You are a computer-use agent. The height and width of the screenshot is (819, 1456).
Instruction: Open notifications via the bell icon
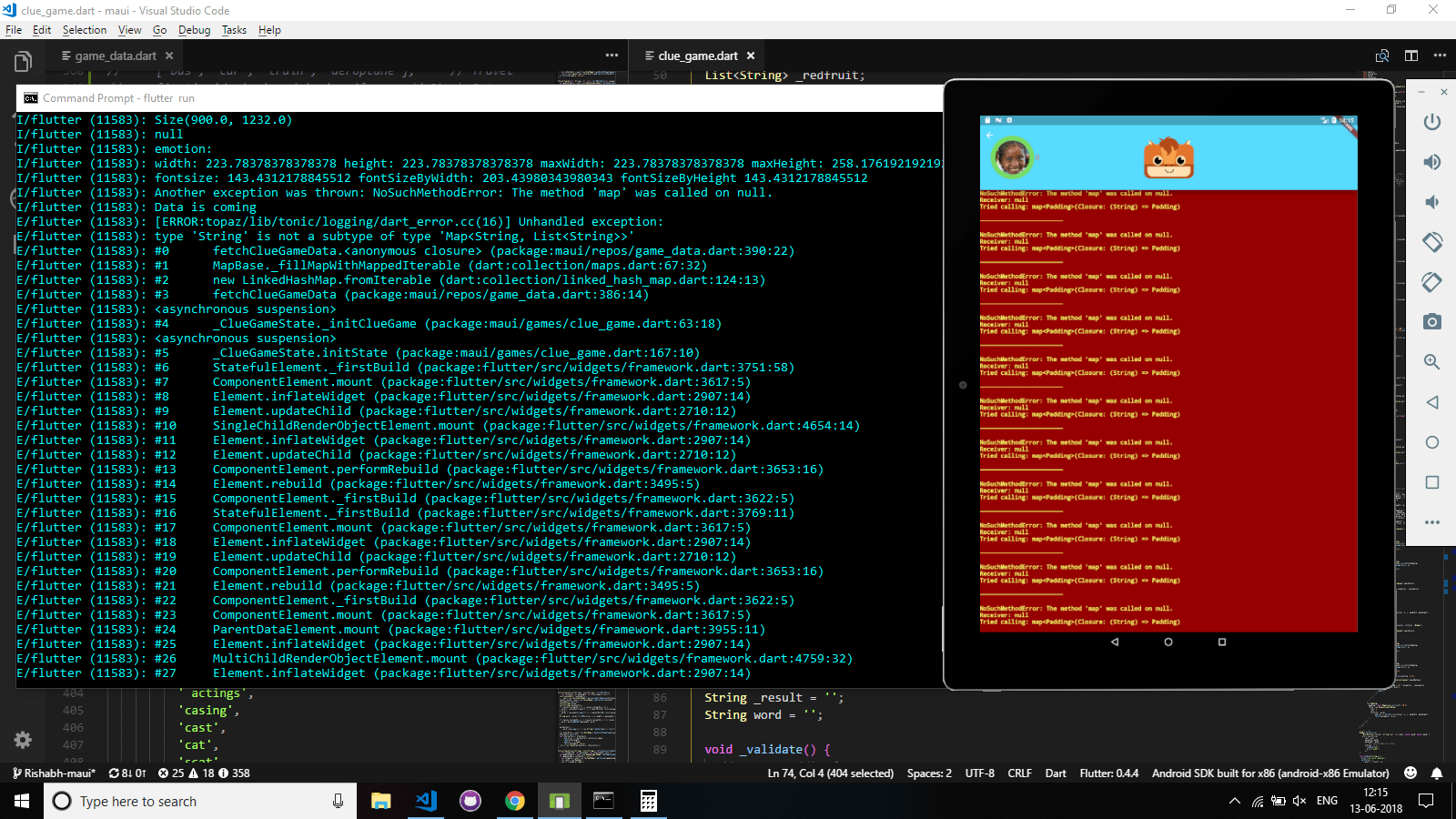point(1439,773)
